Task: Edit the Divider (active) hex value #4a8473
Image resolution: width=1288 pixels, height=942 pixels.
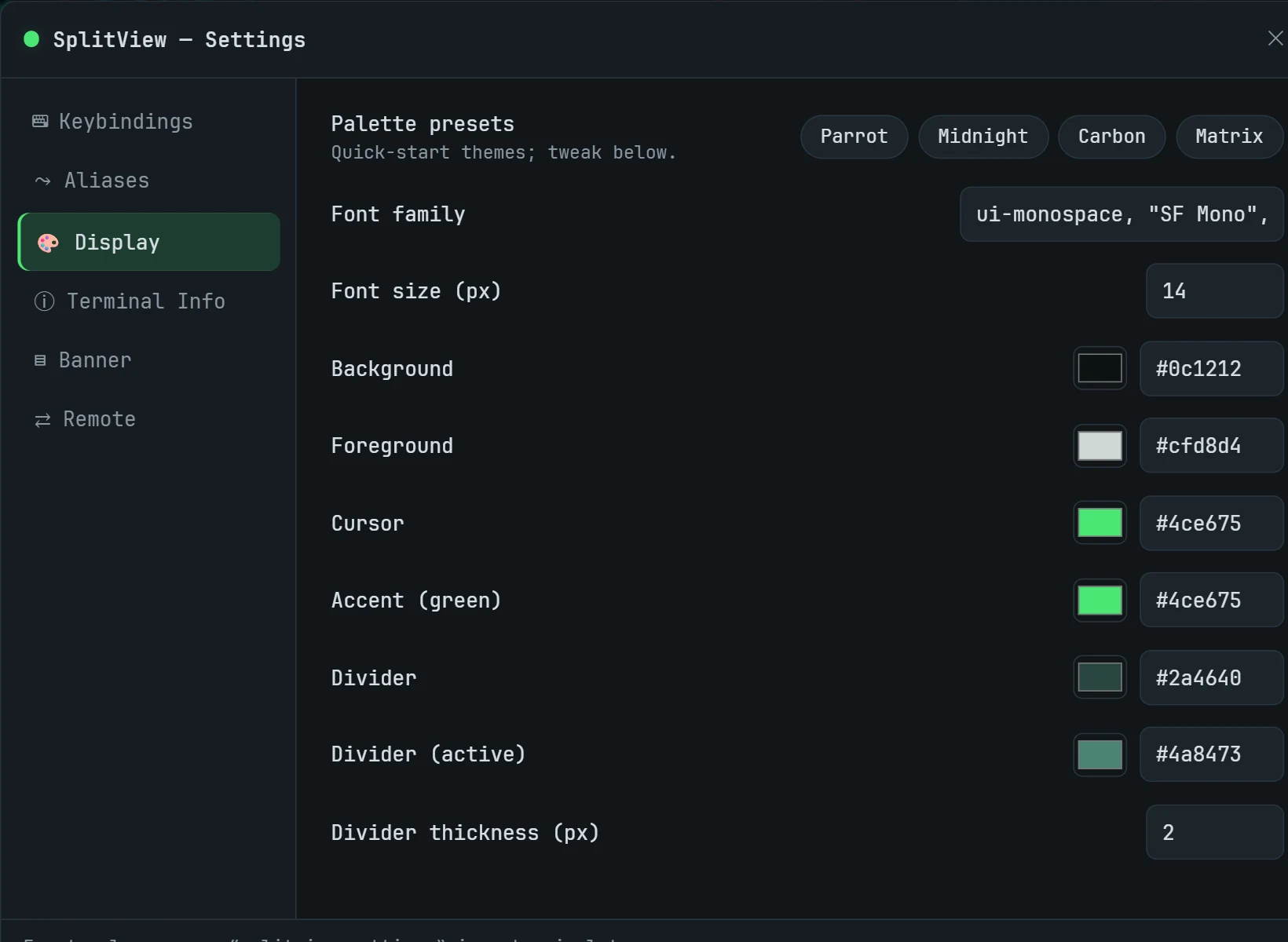Action: pyautogui.click(x=1211, y=754)
